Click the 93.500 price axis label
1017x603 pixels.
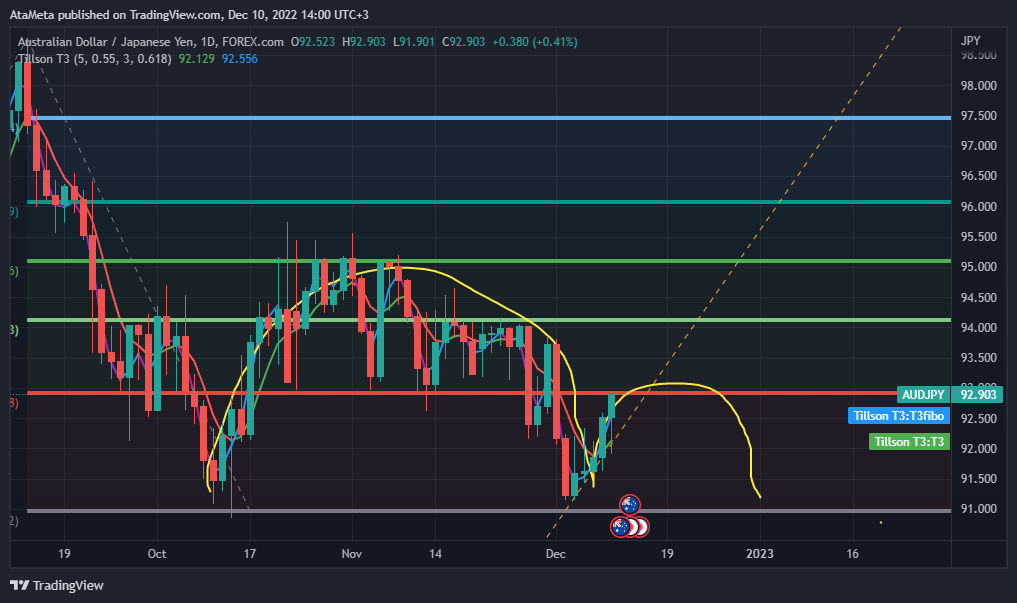click(x=978, y=357)
